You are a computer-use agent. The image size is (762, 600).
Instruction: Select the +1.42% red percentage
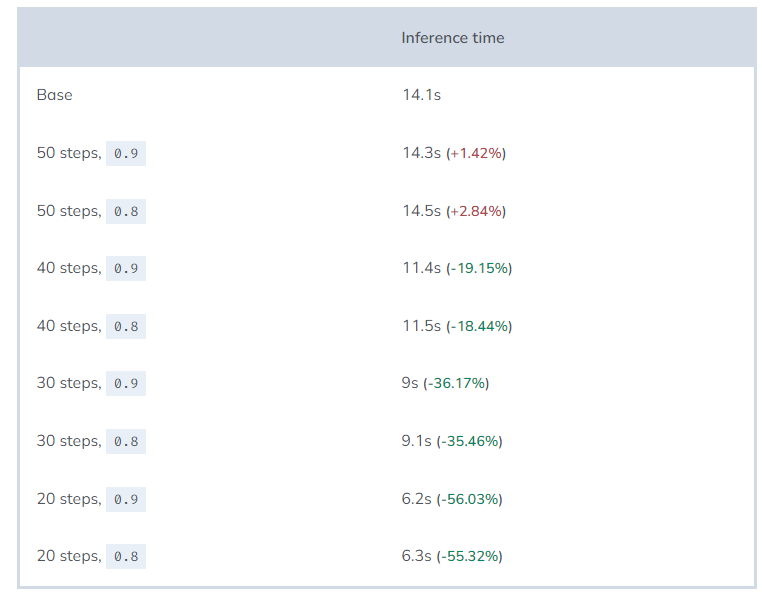click(x=476, y=153)
